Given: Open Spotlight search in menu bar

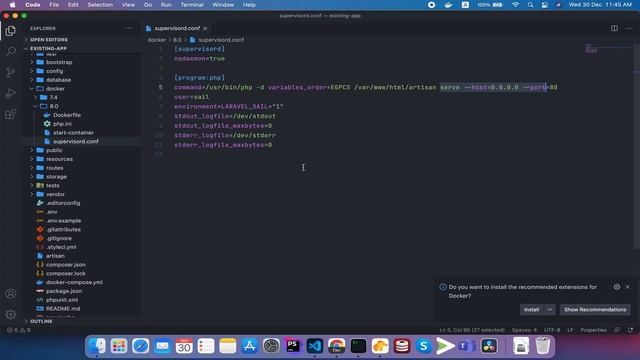Looking at the screenshot, I should coord(530,5).
